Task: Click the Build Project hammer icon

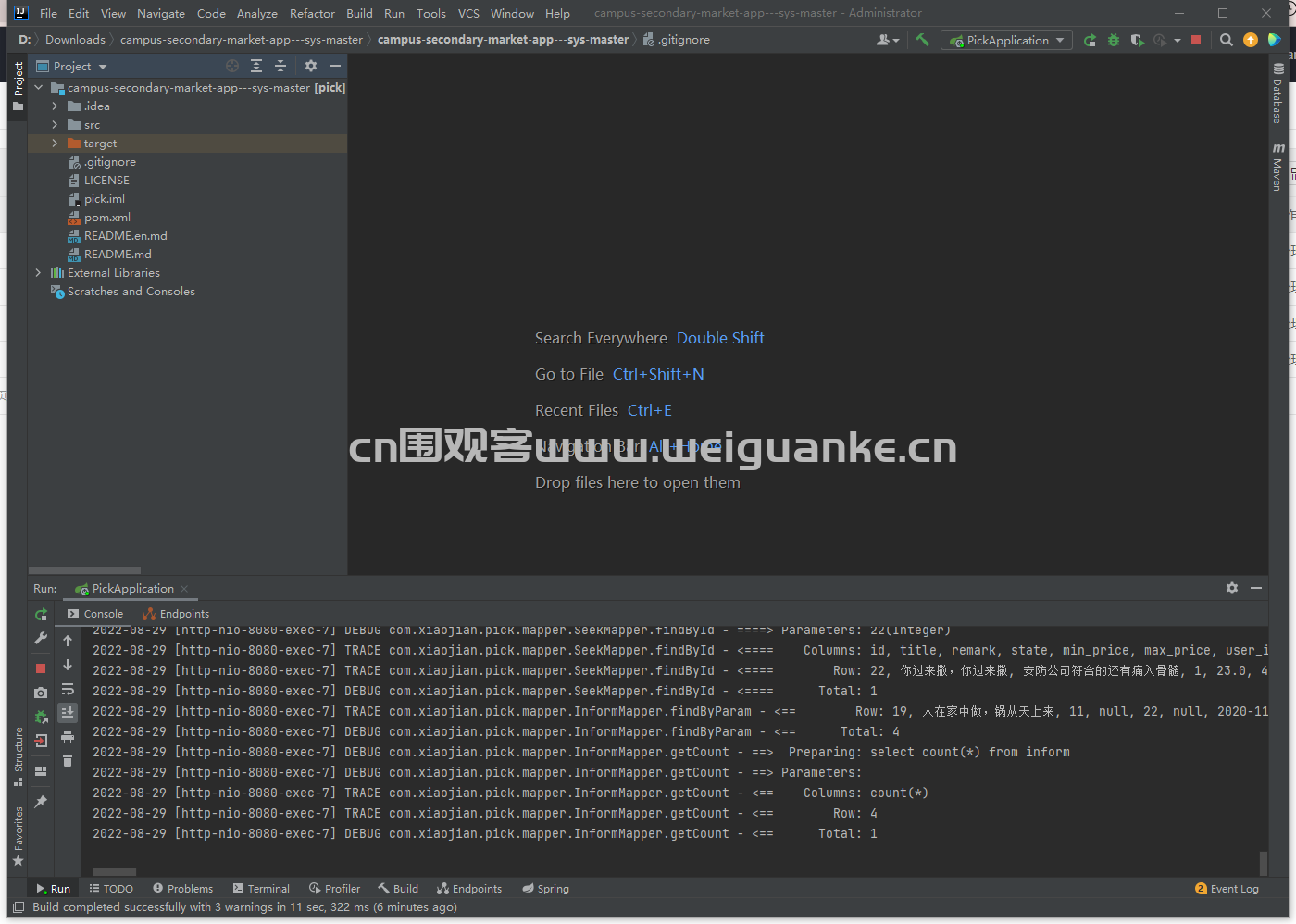Action: click(x=922, y=40)
